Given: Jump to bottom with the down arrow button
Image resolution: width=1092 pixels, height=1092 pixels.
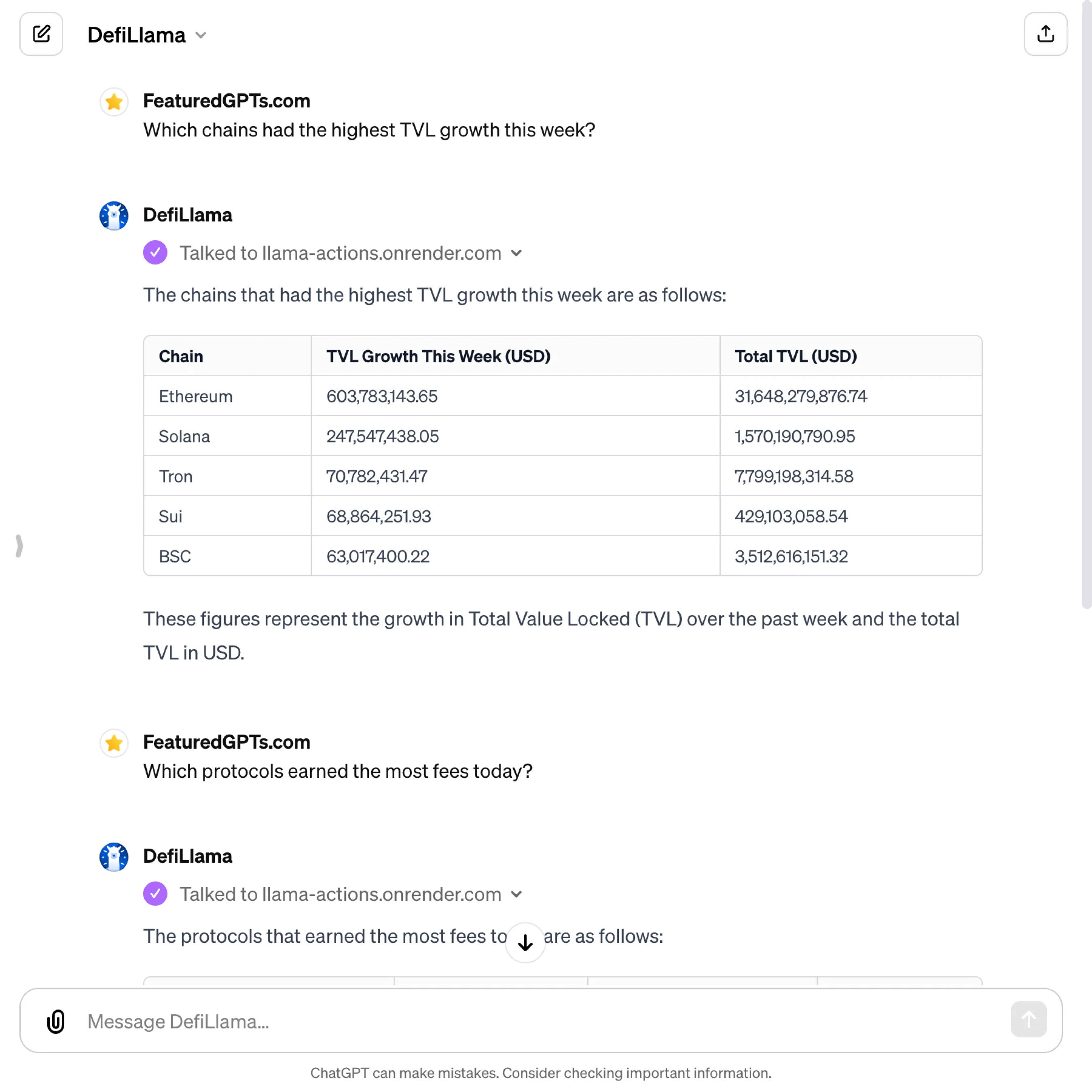Looking at the screenshot, I should click(525, 942).
